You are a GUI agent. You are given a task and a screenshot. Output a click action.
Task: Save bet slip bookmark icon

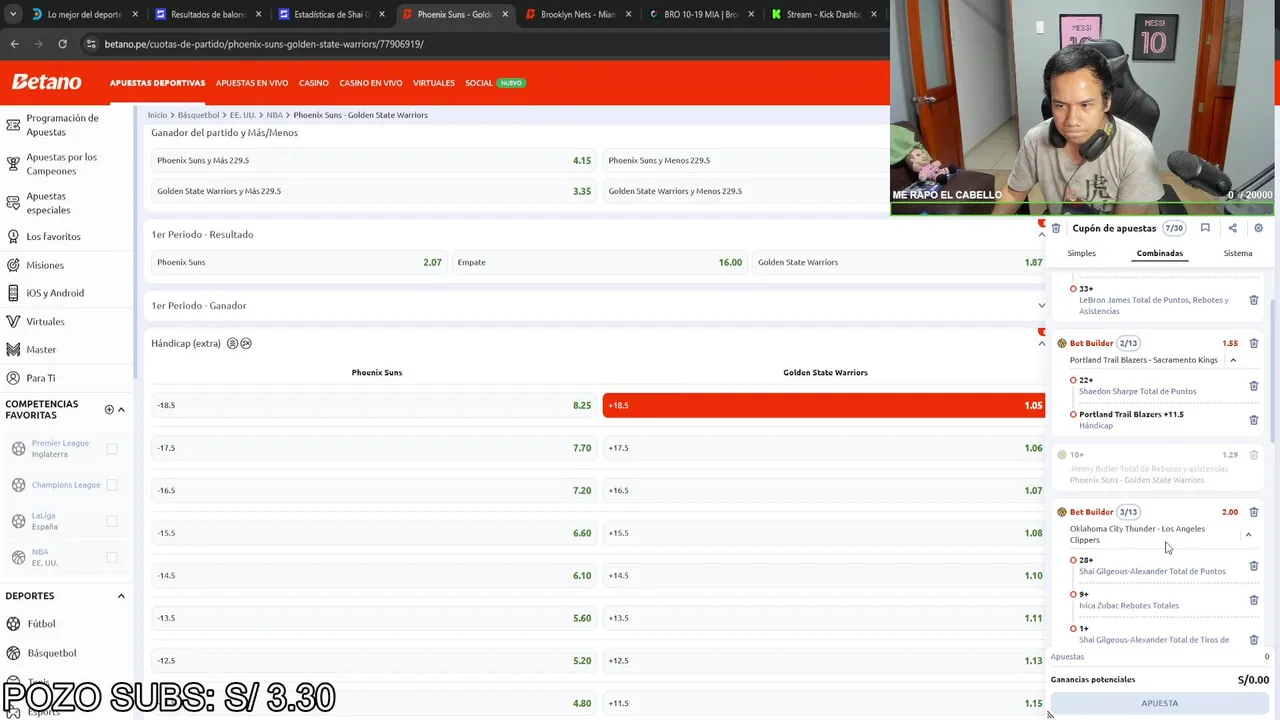pos(1205,228)
